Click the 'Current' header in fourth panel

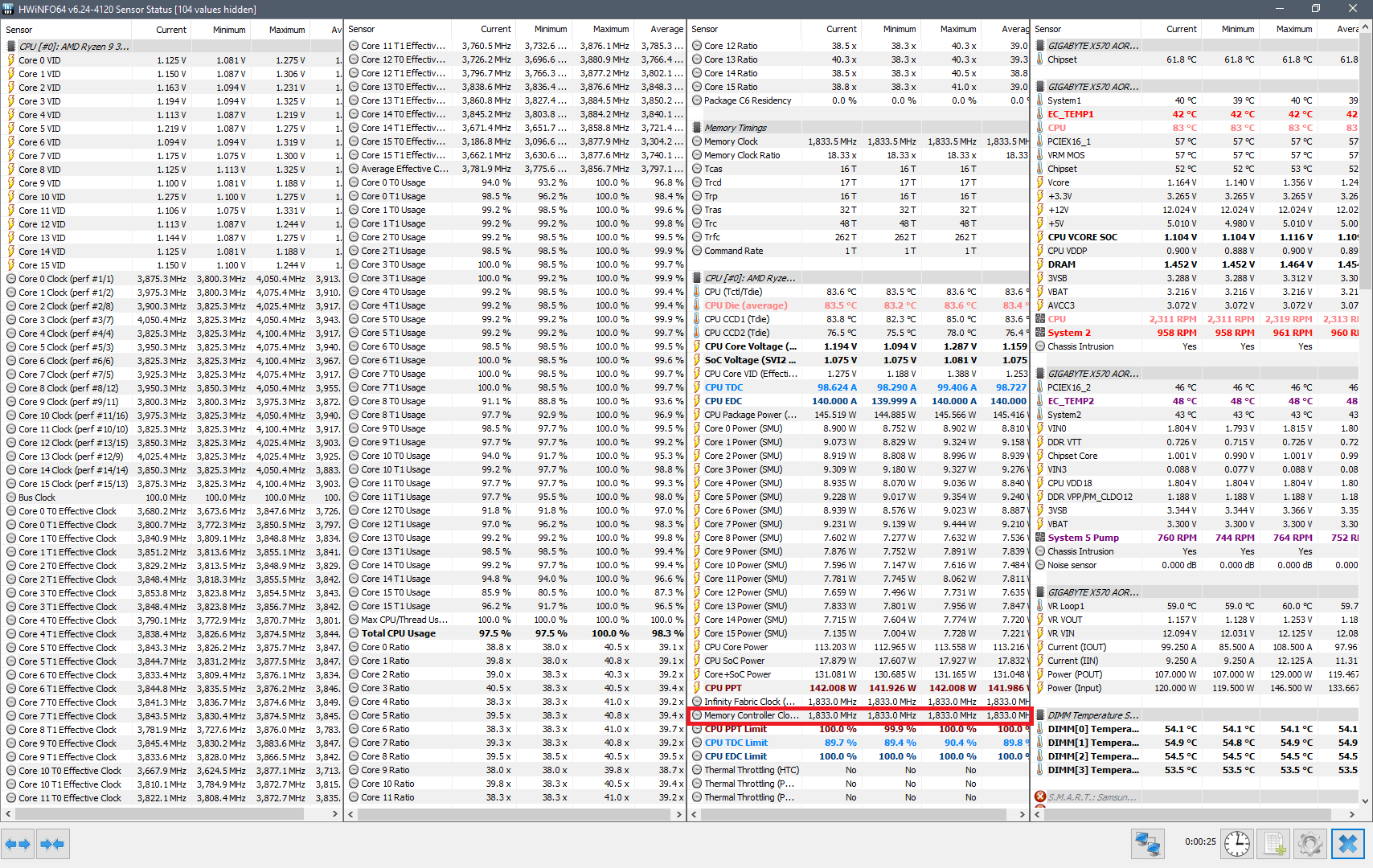tap(1181, 29)
